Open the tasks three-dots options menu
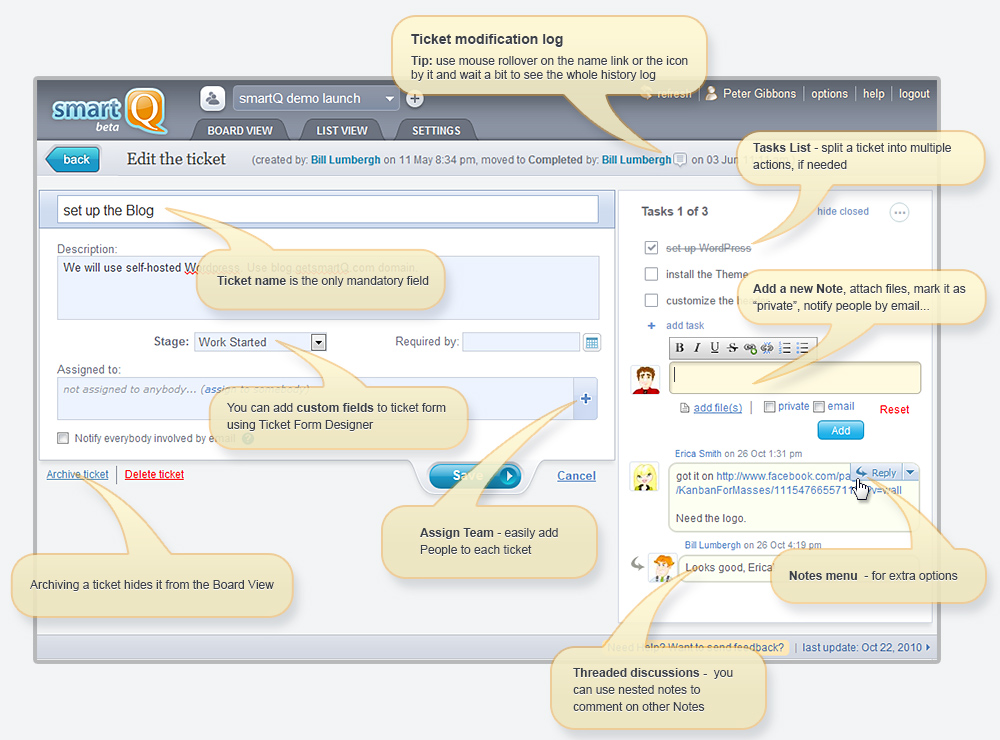The width and height of the screenshot is (1000, 740). tap(899, 212)
